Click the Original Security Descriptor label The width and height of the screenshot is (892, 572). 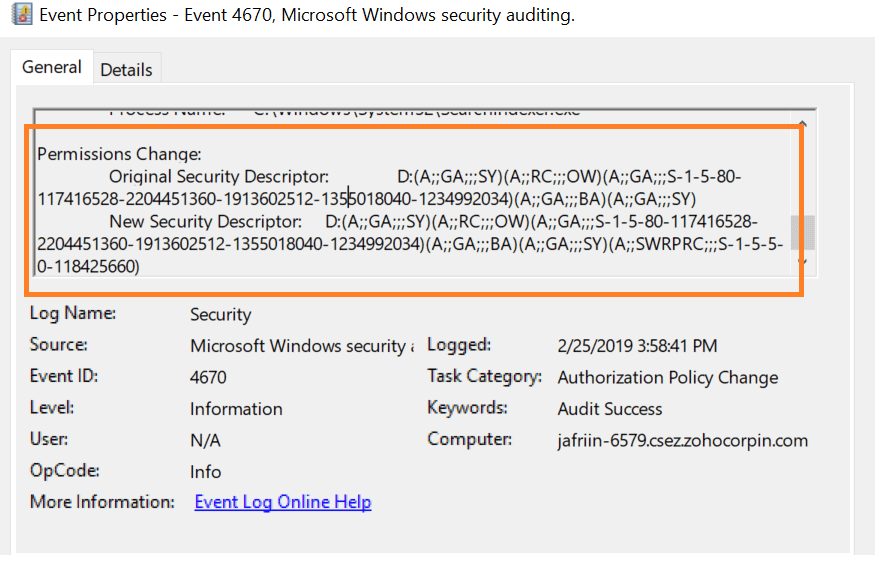click(219, 177)
